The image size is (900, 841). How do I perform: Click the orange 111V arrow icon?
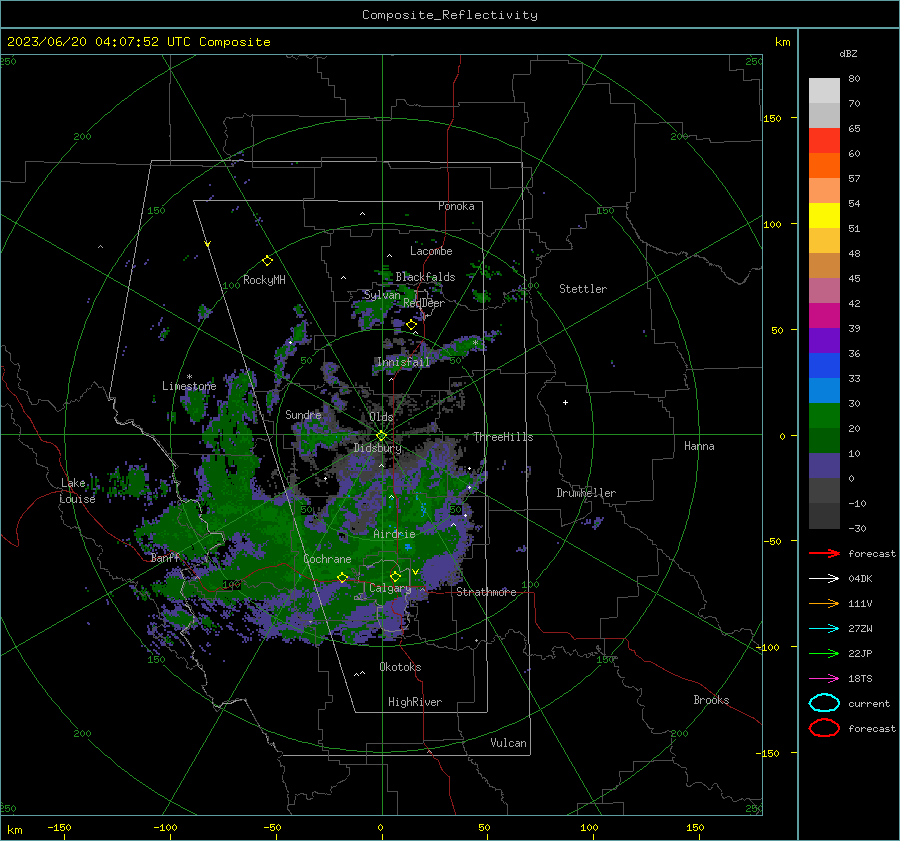tap(824, 603)
